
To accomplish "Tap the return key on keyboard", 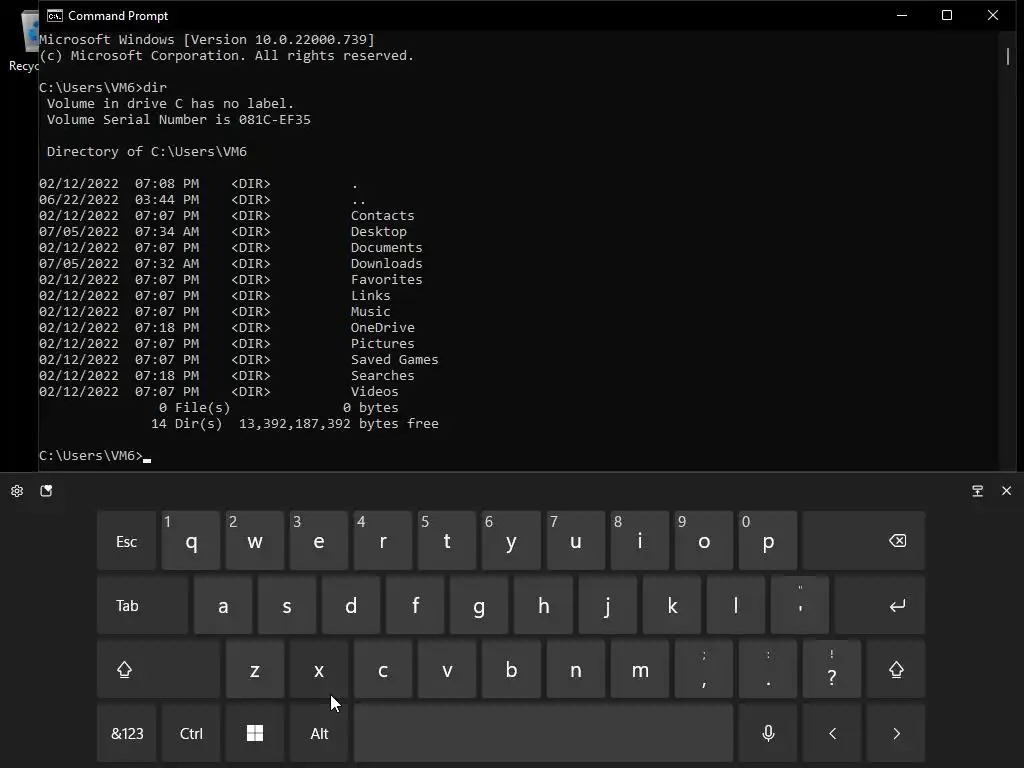I will 880,605.
